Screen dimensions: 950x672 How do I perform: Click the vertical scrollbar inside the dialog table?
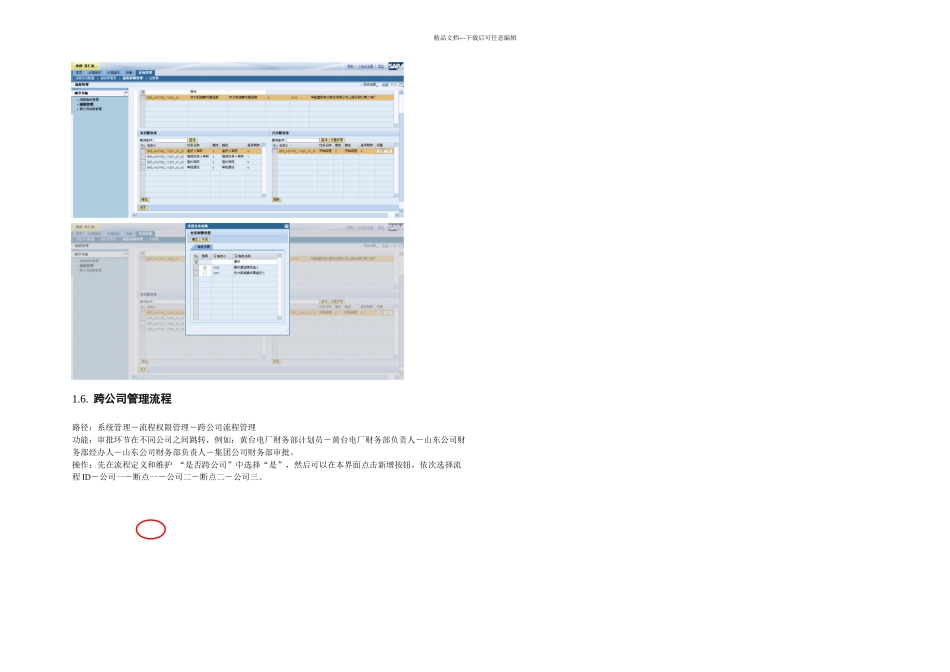tap(279, 286)
